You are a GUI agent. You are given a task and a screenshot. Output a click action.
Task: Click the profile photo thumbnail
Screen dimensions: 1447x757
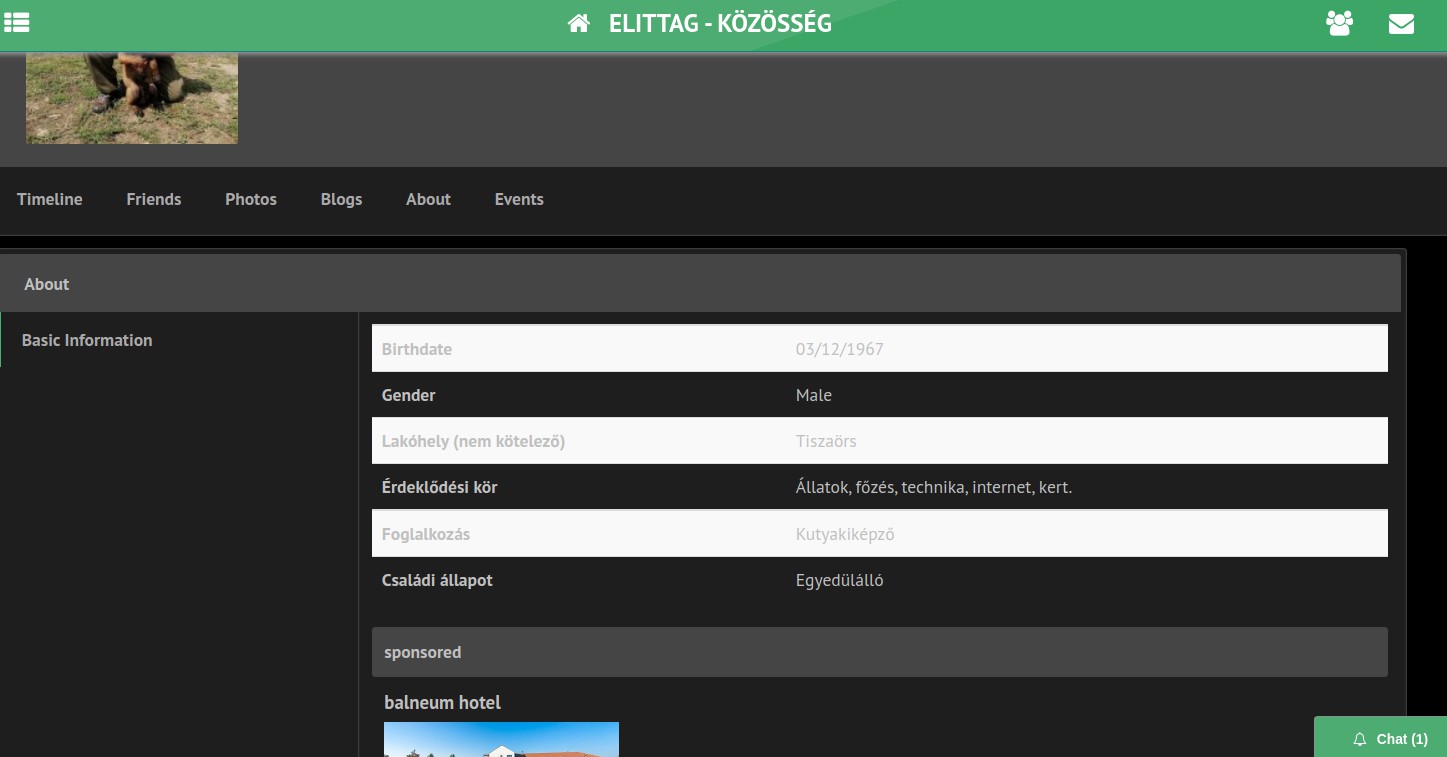tap(132, 98)
